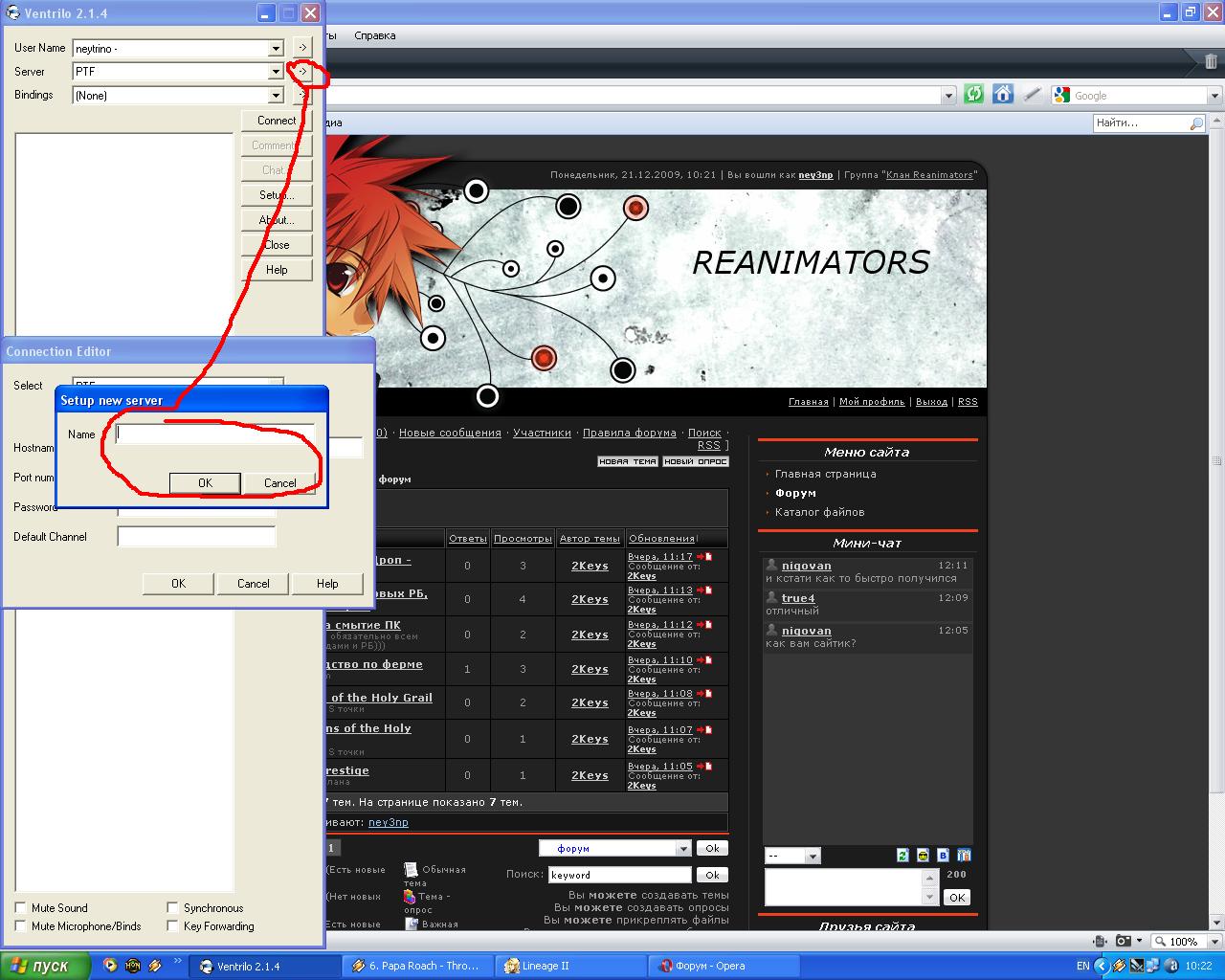Screen dimensions: 1225x980
Task: Click Help in Connection Editor
Action: point(327,584)
